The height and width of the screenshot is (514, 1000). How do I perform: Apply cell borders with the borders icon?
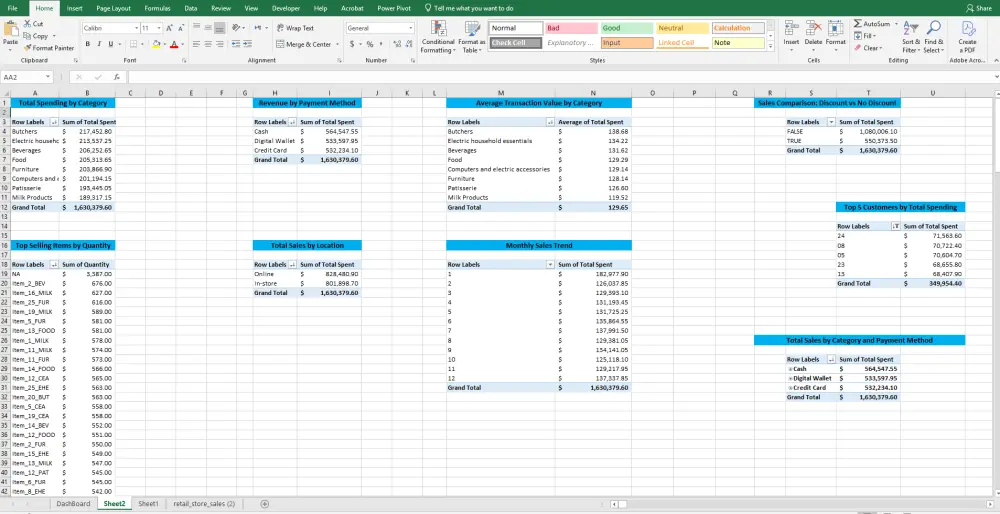tap(133, 44)
